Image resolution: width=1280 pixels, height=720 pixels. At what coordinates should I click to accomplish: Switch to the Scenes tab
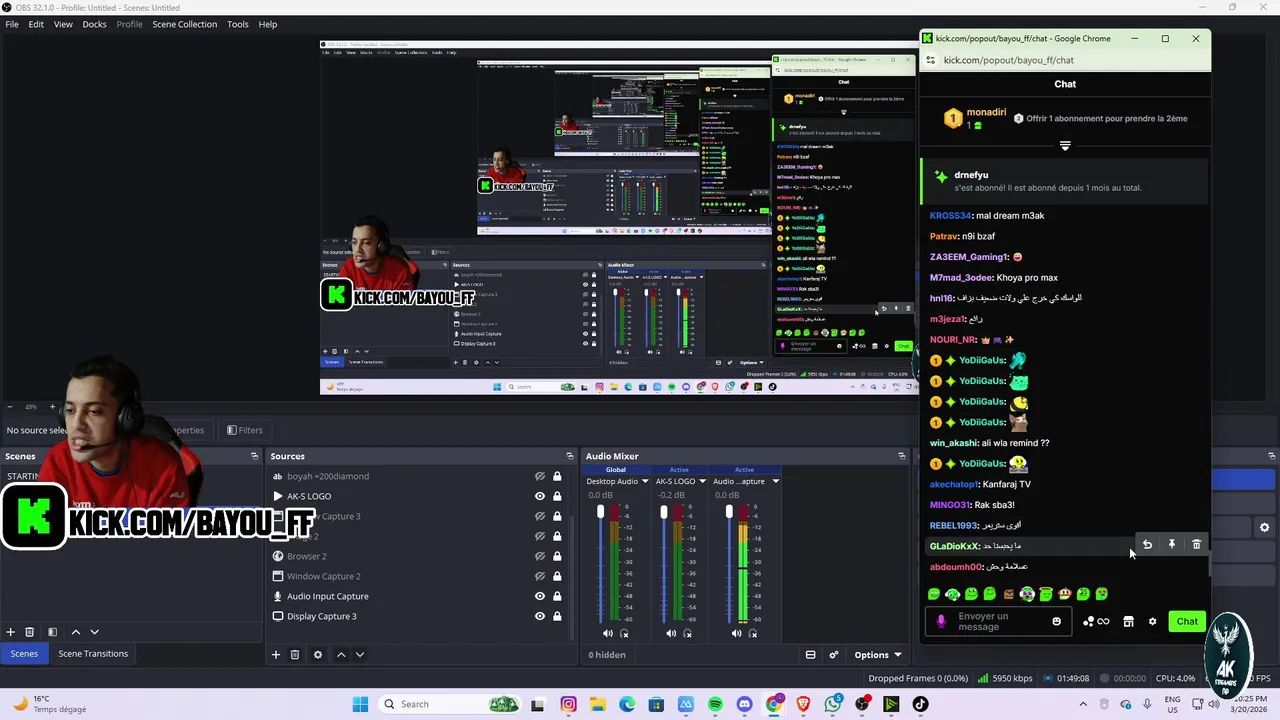[24, 654]
